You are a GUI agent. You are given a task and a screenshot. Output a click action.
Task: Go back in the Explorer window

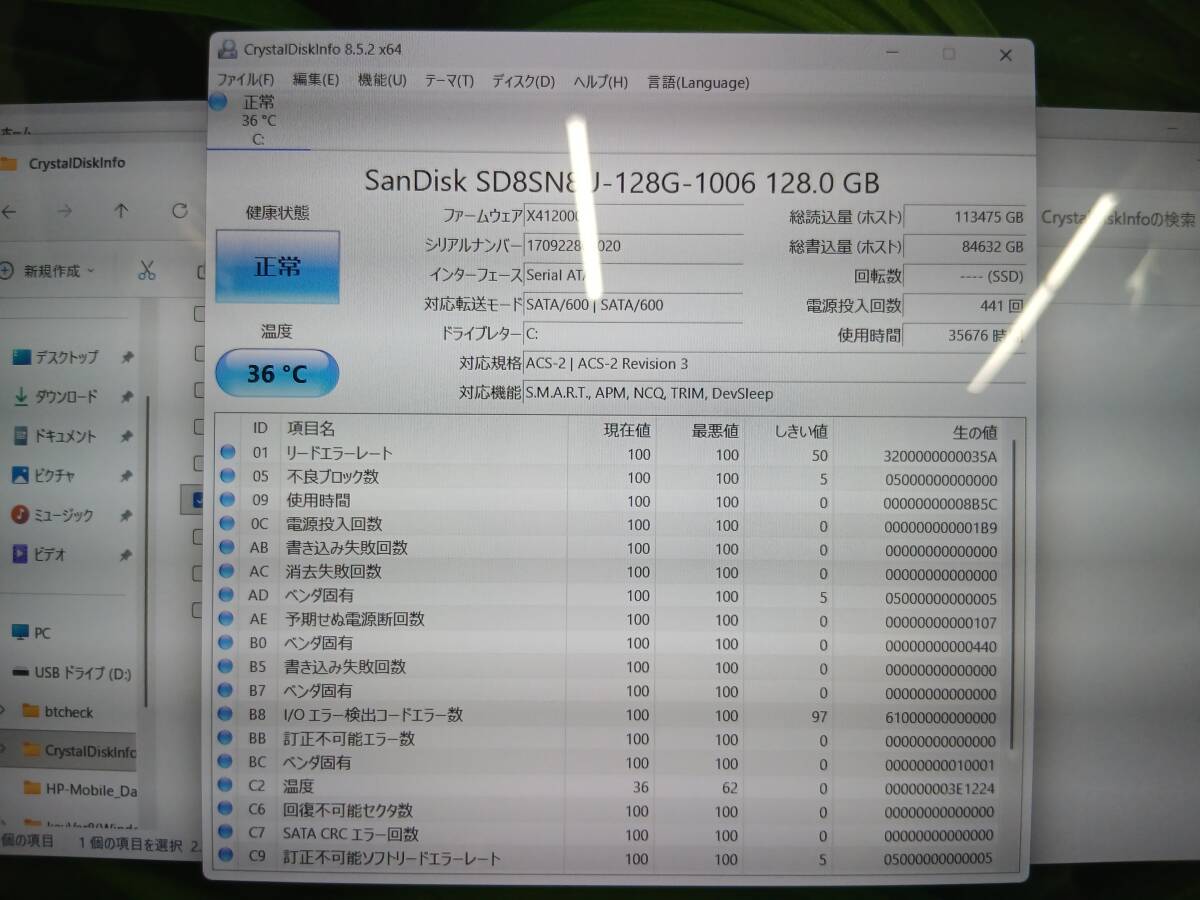[x=9, y=211]
